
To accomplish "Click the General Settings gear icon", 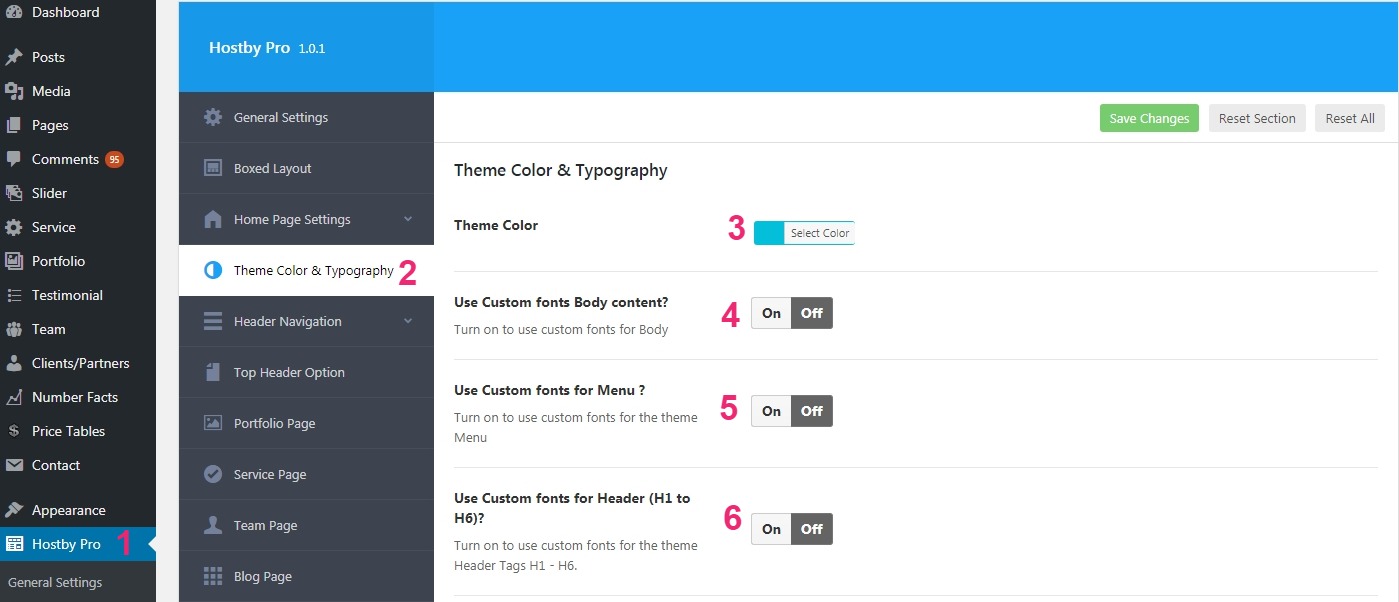I will (x=213, y=117).
